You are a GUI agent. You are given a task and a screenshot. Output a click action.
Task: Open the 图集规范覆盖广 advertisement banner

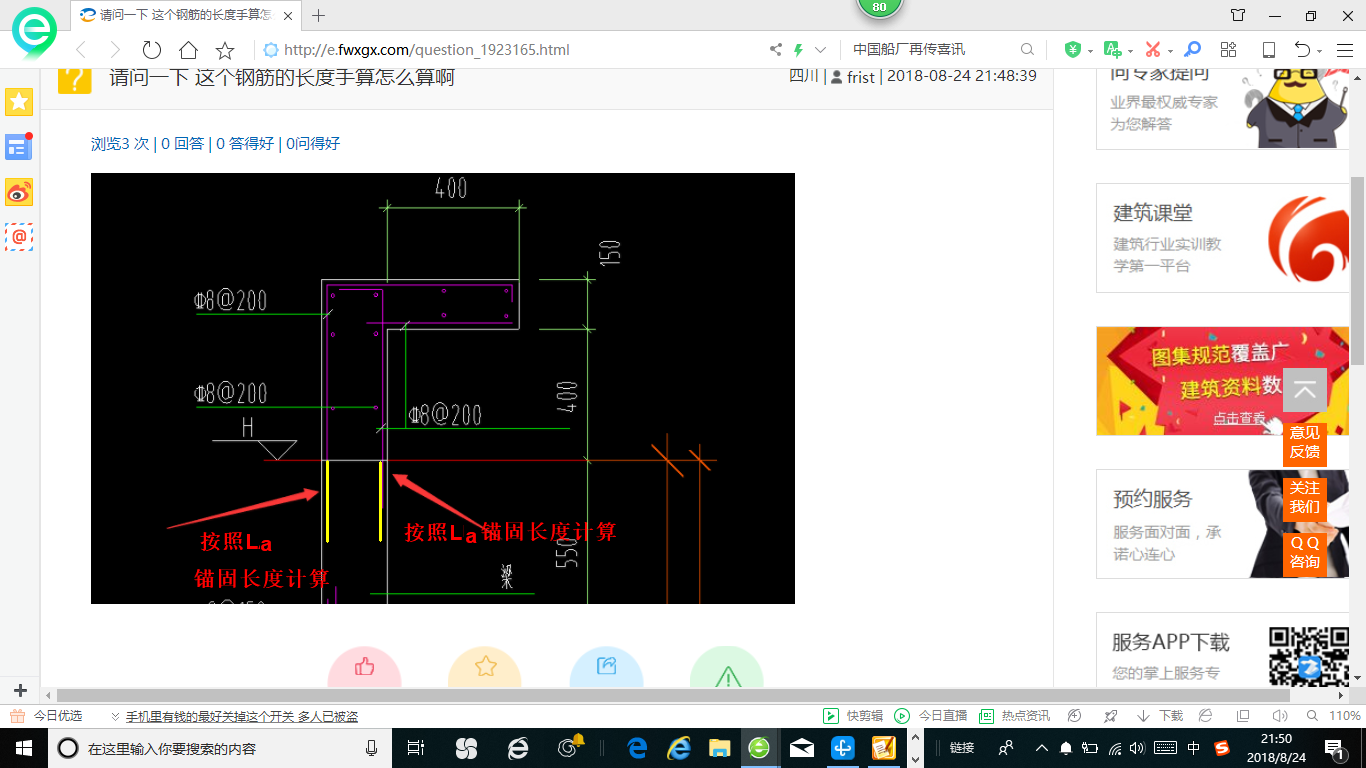(x=1223, y=381)
